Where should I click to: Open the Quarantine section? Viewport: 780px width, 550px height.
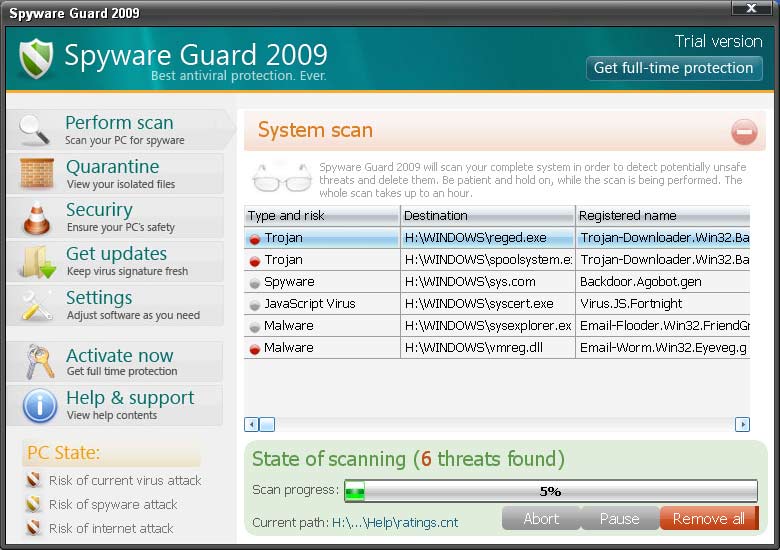[x=115, y=174]
